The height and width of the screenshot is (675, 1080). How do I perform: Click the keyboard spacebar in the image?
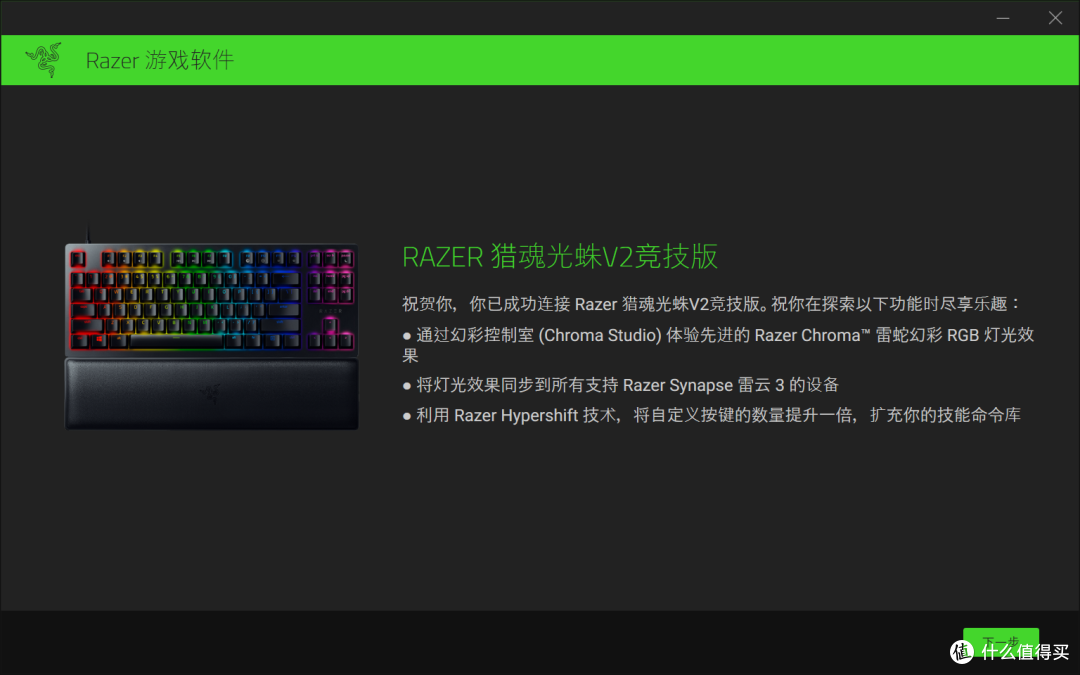pos(176,341)
